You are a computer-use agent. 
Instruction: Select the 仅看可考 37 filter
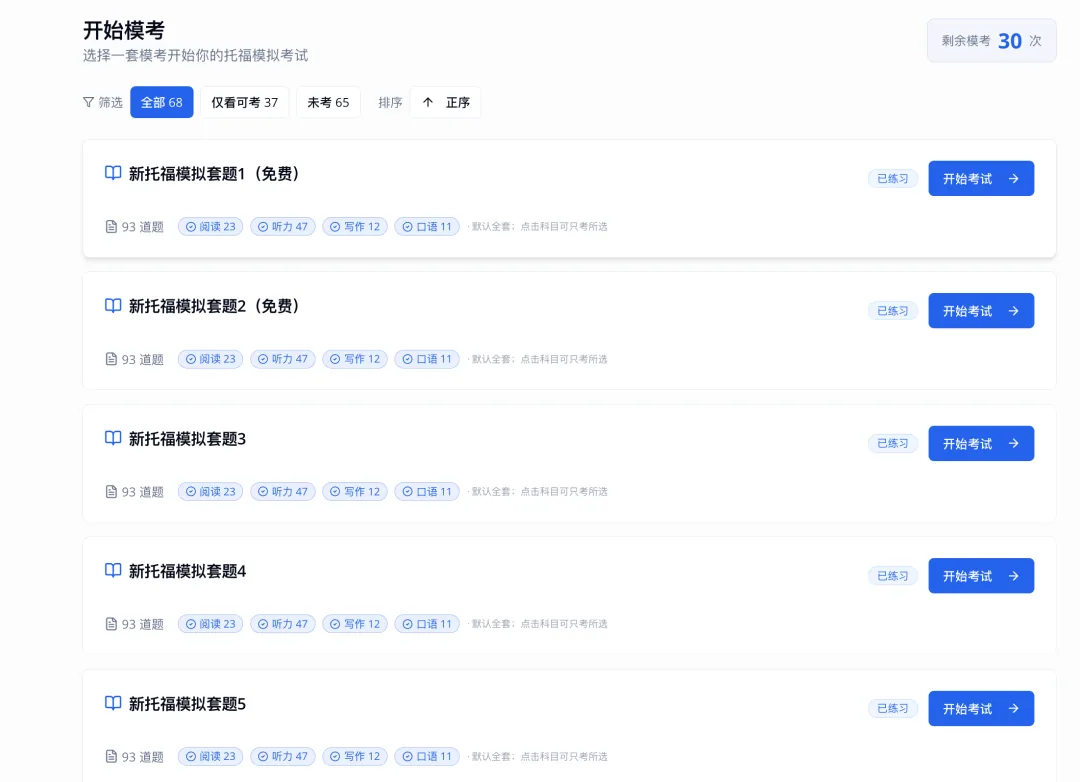coord(245,102)
